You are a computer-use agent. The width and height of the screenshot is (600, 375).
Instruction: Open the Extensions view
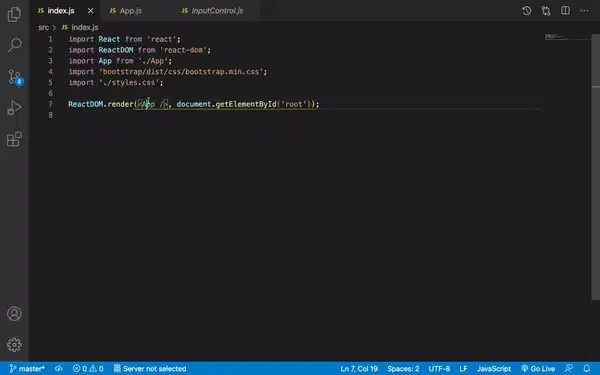[14, 139]
